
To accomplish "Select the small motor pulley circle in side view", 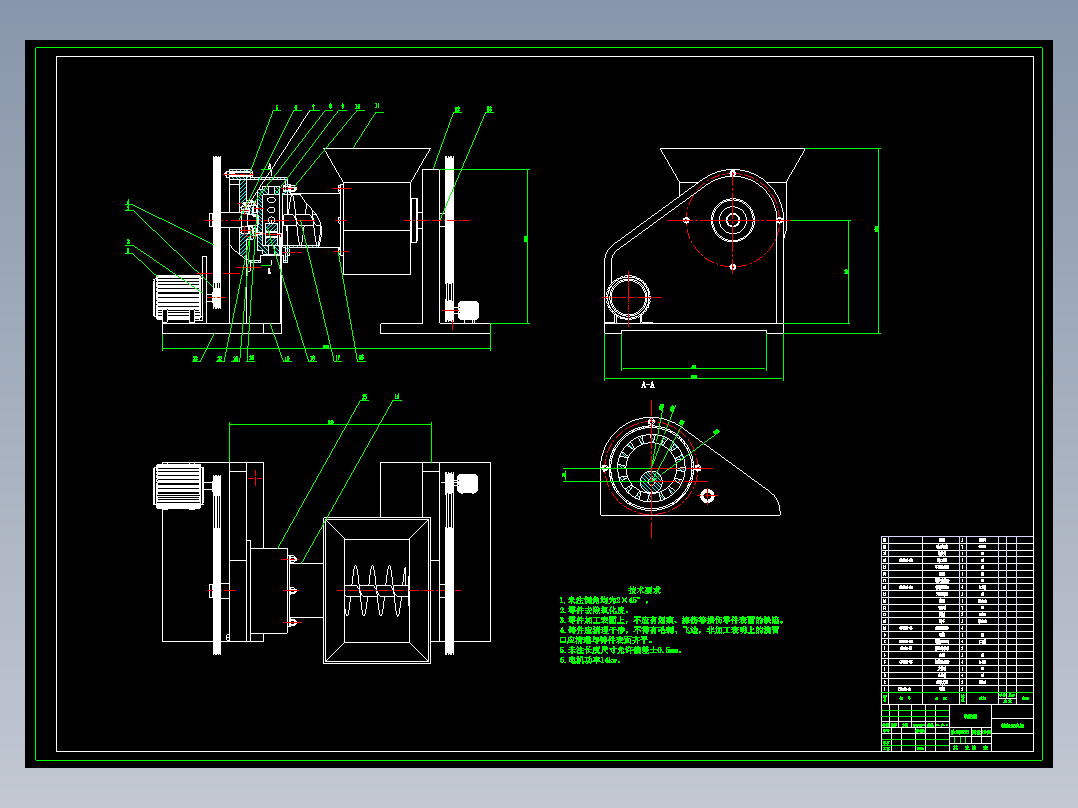I will coord(628,297).
